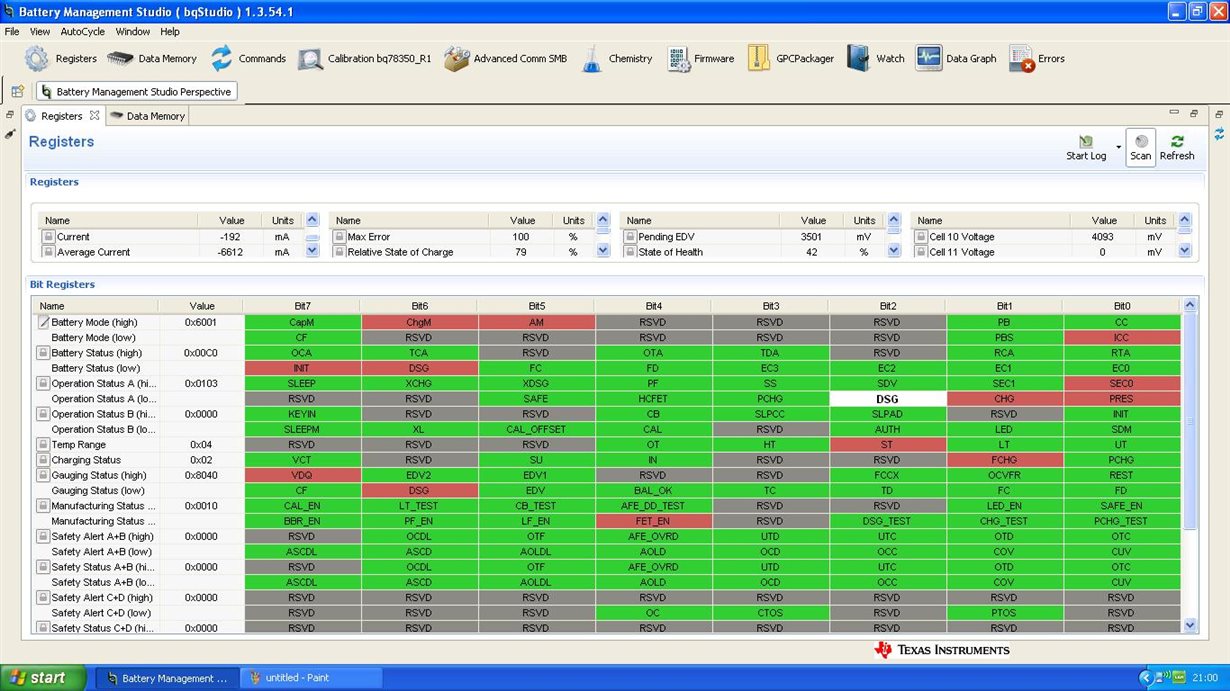This screenshot has width=1230, height=691.
Task: Click the red VDQ bit in Gauging Status
Action: coord(301,475)
